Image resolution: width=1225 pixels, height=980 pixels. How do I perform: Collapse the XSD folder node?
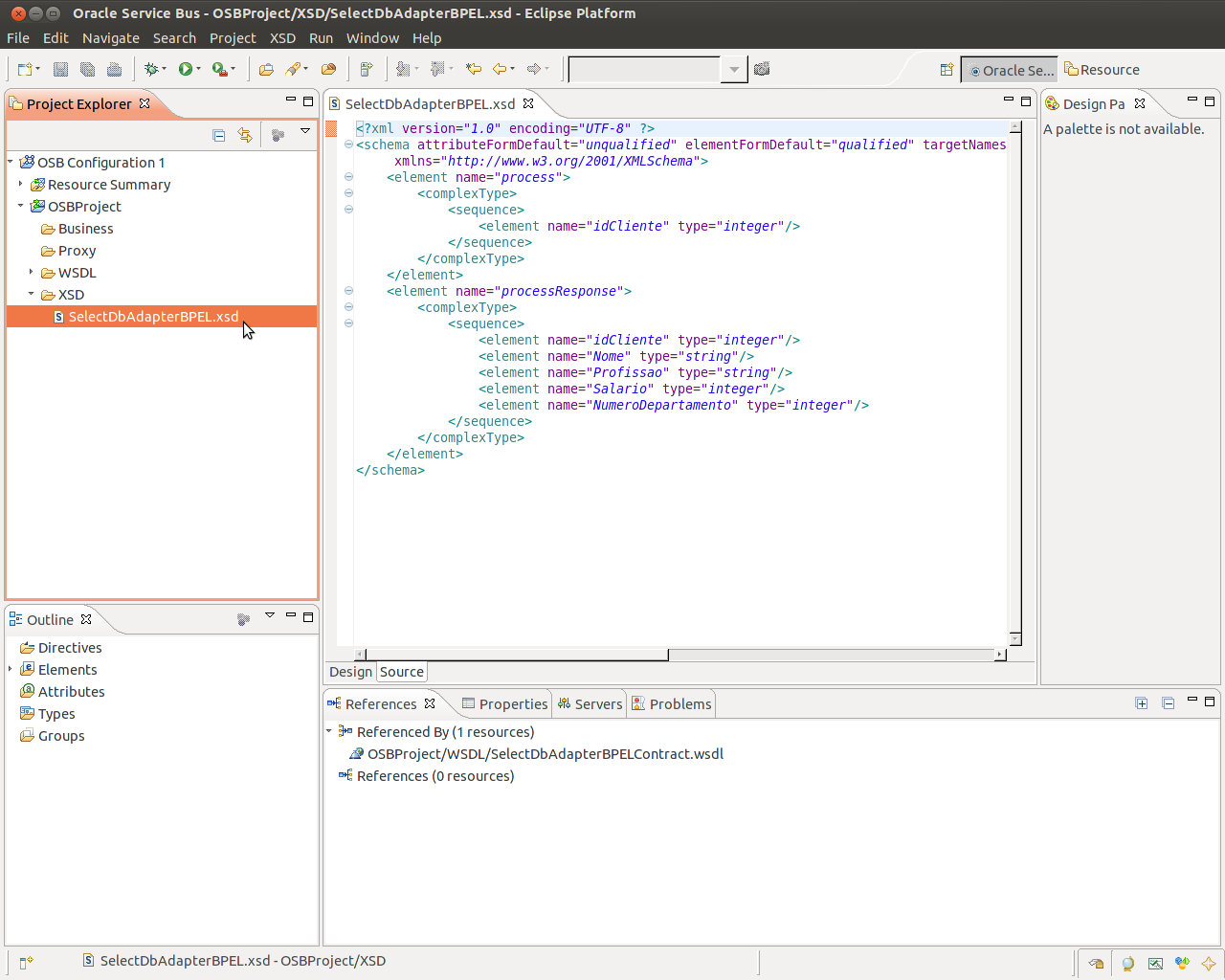31,295
